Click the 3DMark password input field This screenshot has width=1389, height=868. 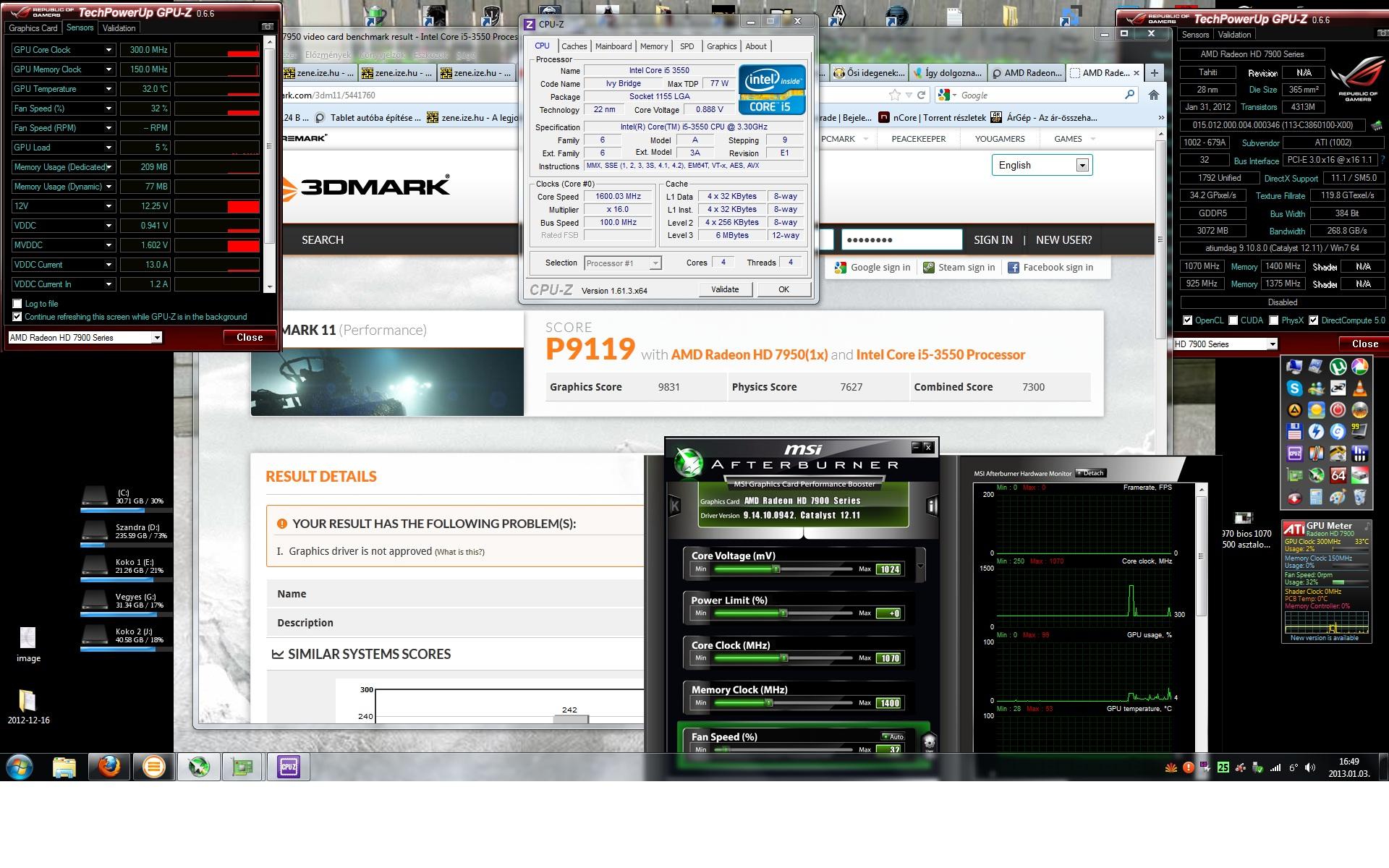pyautogui.click(x=901, y=239)
